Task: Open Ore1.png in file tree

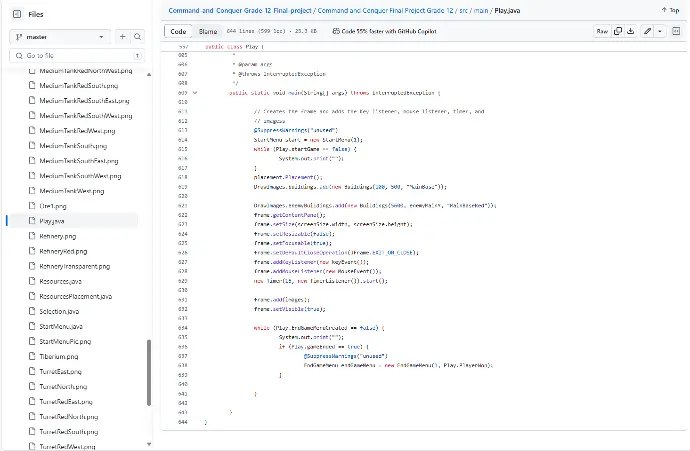Action: [x=53, y=206]
